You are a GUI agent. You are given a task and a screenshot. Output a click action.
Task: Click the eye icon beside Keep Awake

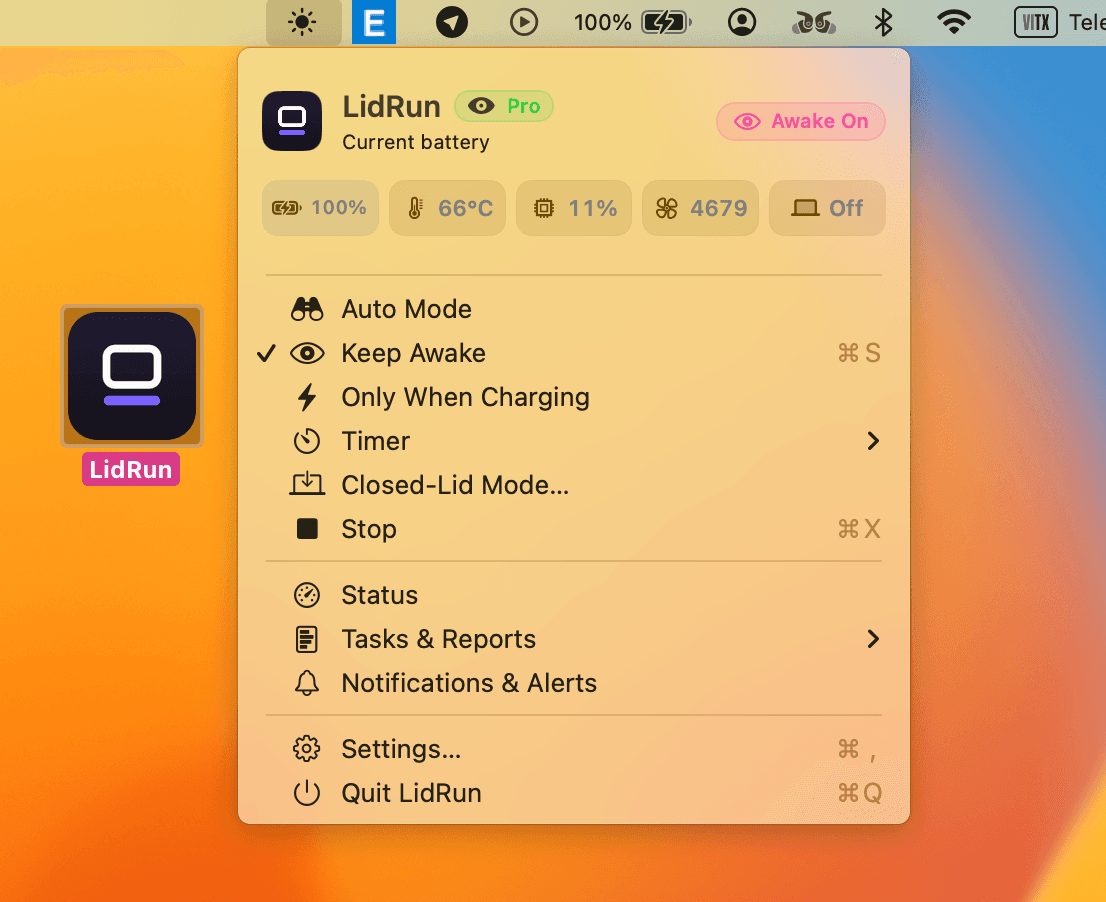[x=307, y=353]
